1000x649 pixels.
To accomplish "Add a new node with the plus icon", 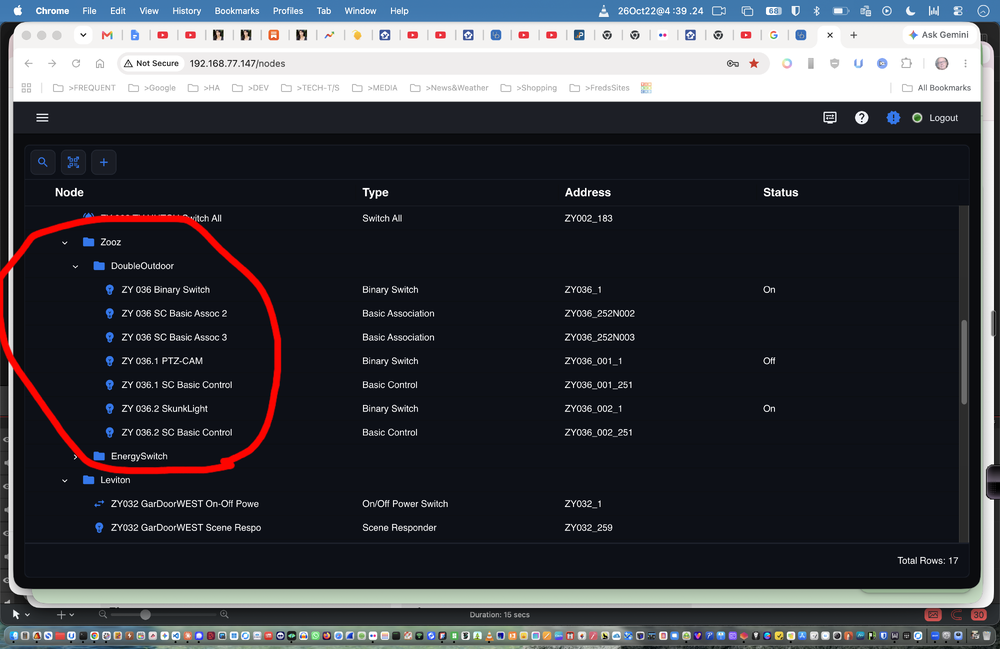I will point(104,163).
